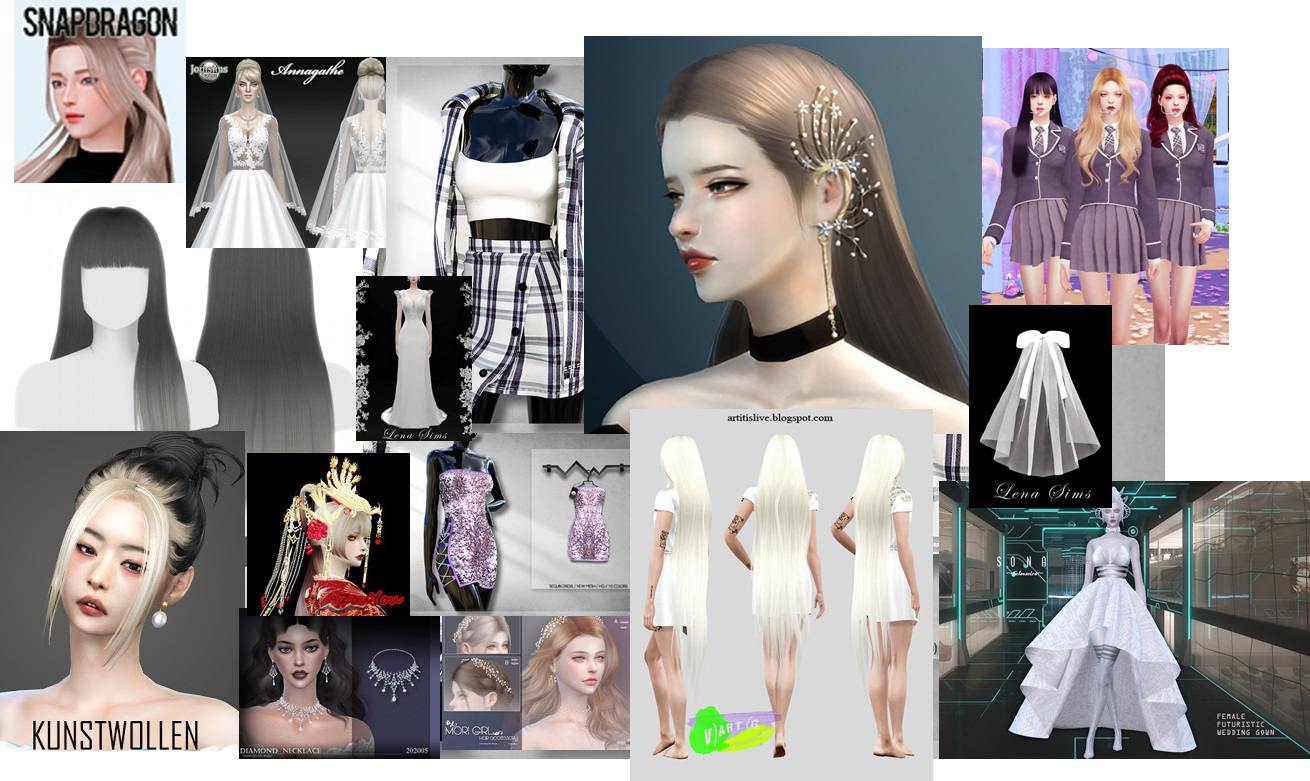The height and width of the screenshot is (781, 1310).
Task: Select the Annagathe wedding dress with veil image
Action: pyautogui.click(x=286, y=152)
